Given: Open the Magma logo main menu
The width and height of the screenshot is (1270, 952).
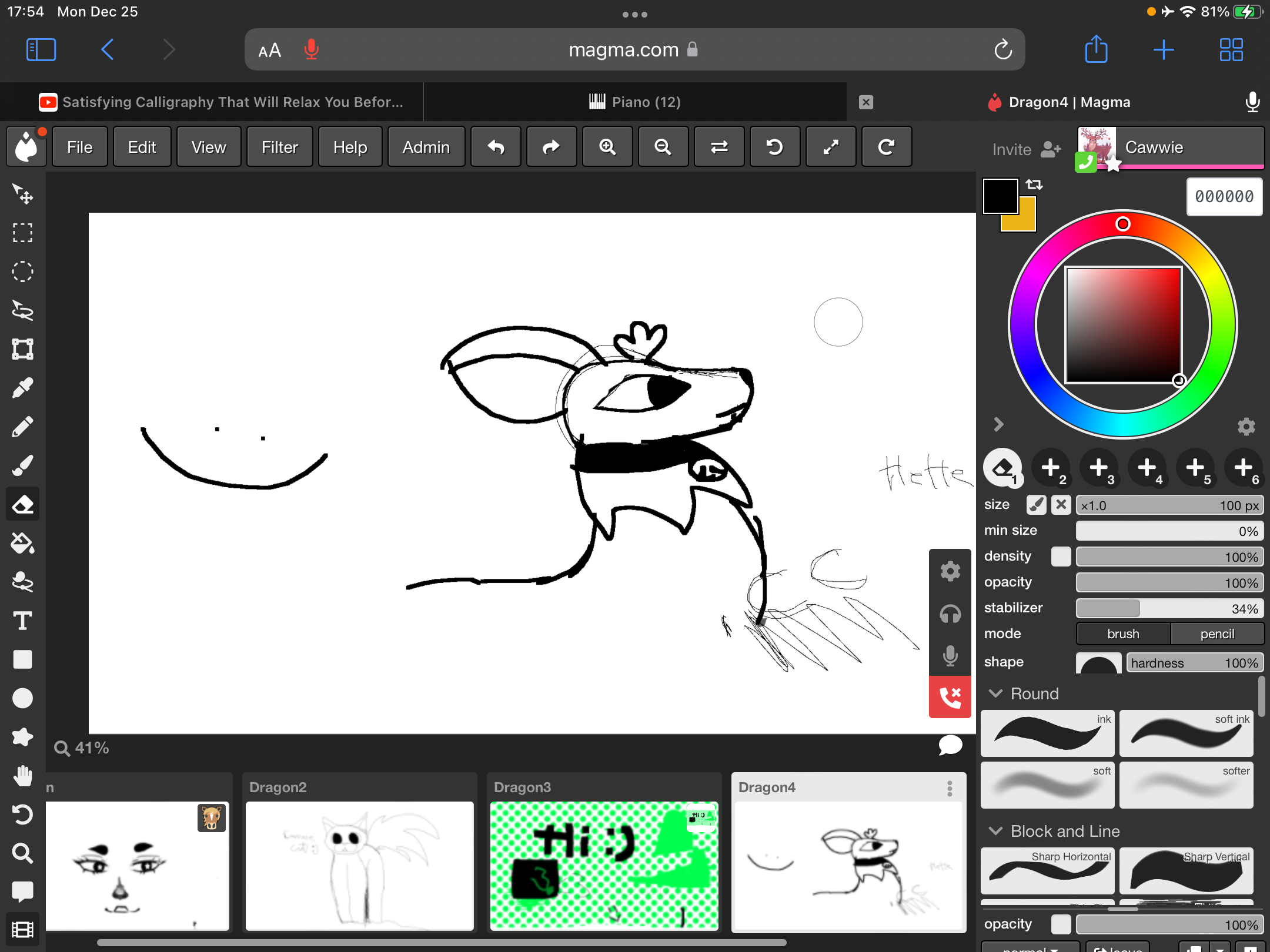Looking at the screenshot, I should coord(26,147).
